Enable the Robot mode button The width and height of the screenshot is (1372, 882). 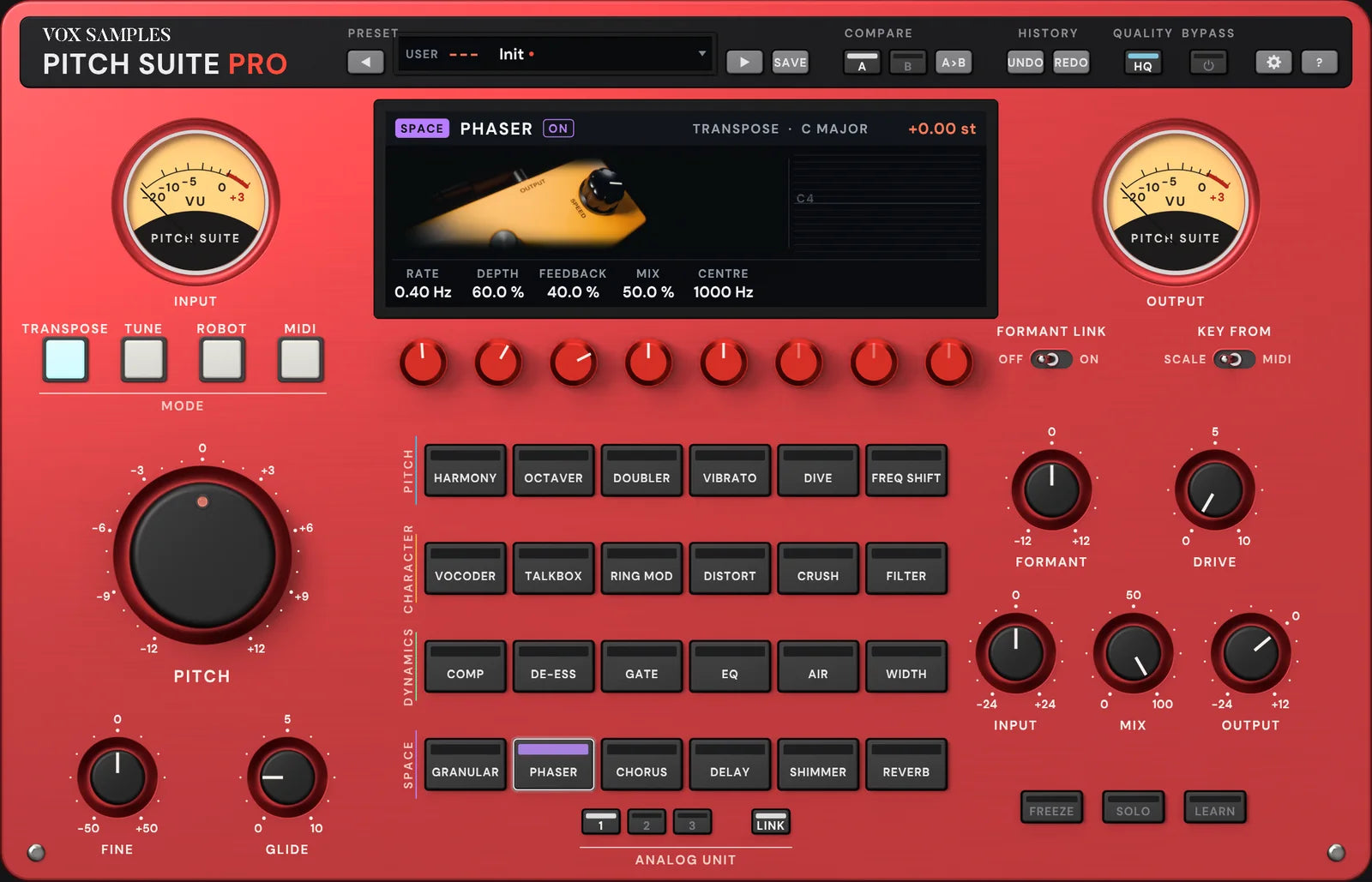tap(222, 359)
